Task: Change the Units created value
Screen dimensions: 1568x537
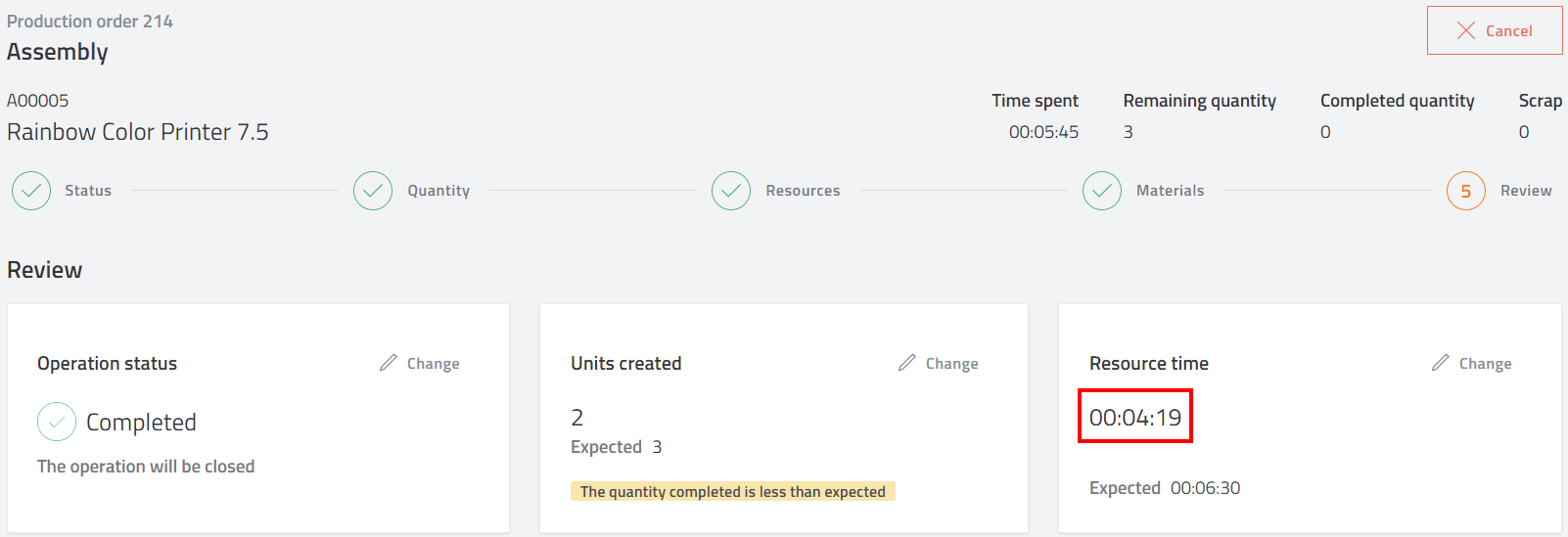Action: (939, 363)
